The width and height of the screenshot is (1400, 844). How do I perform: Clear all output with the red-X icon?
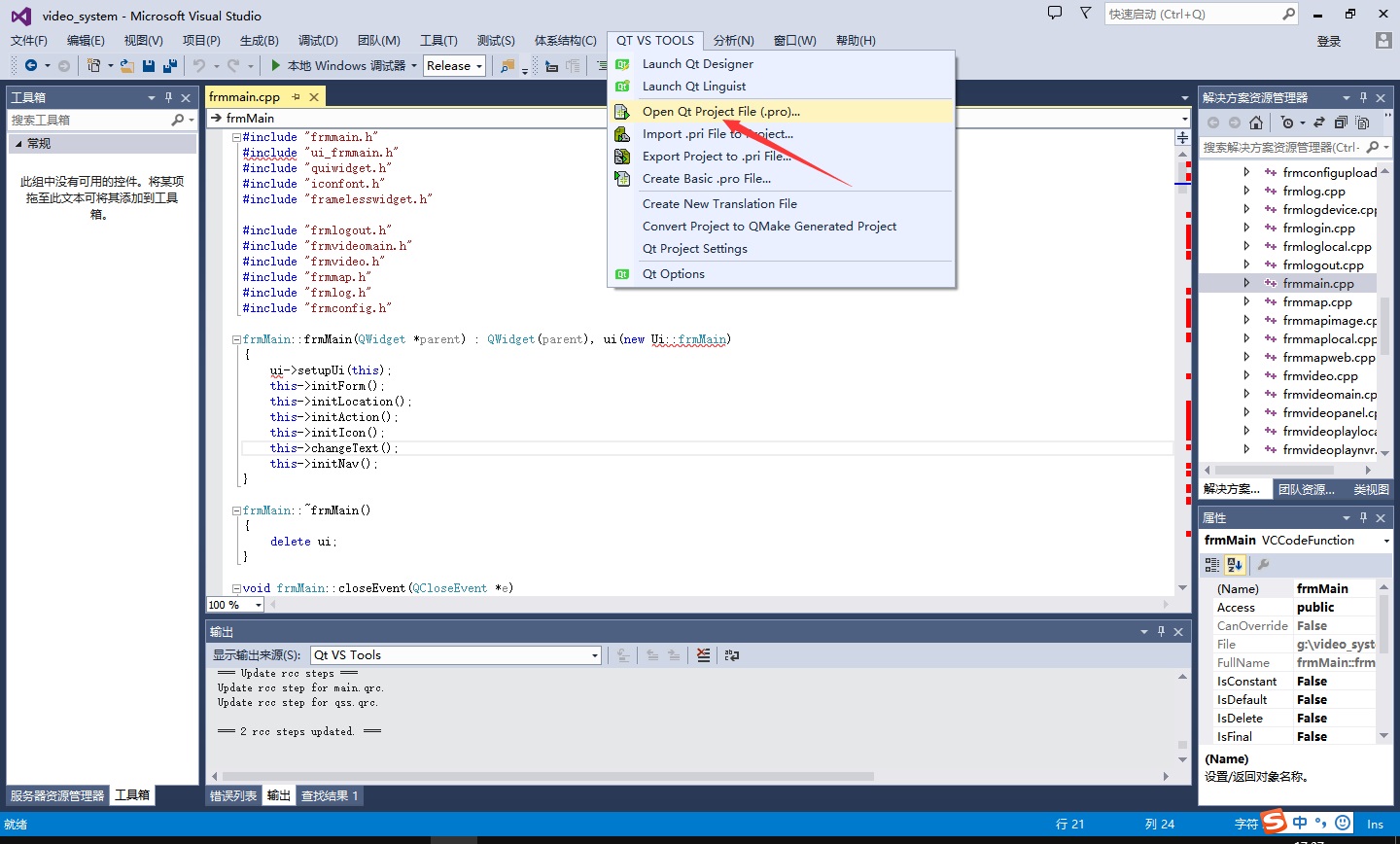tap(703, 655)
